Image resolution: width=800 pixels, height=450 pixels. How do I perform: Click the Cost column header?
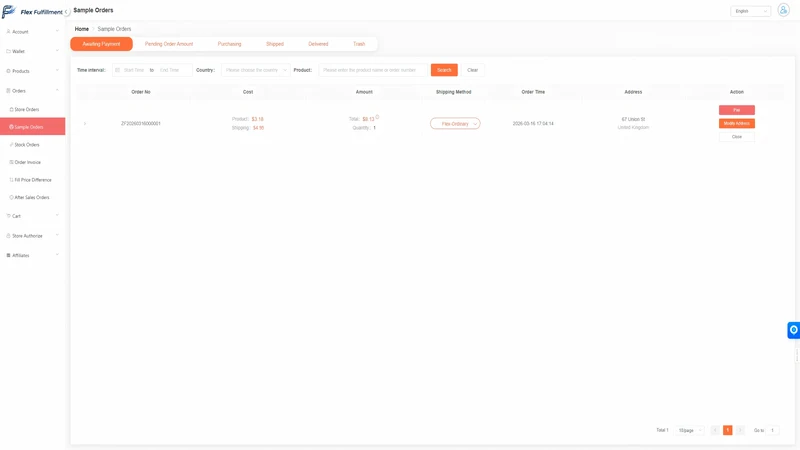tap(248, 92)
